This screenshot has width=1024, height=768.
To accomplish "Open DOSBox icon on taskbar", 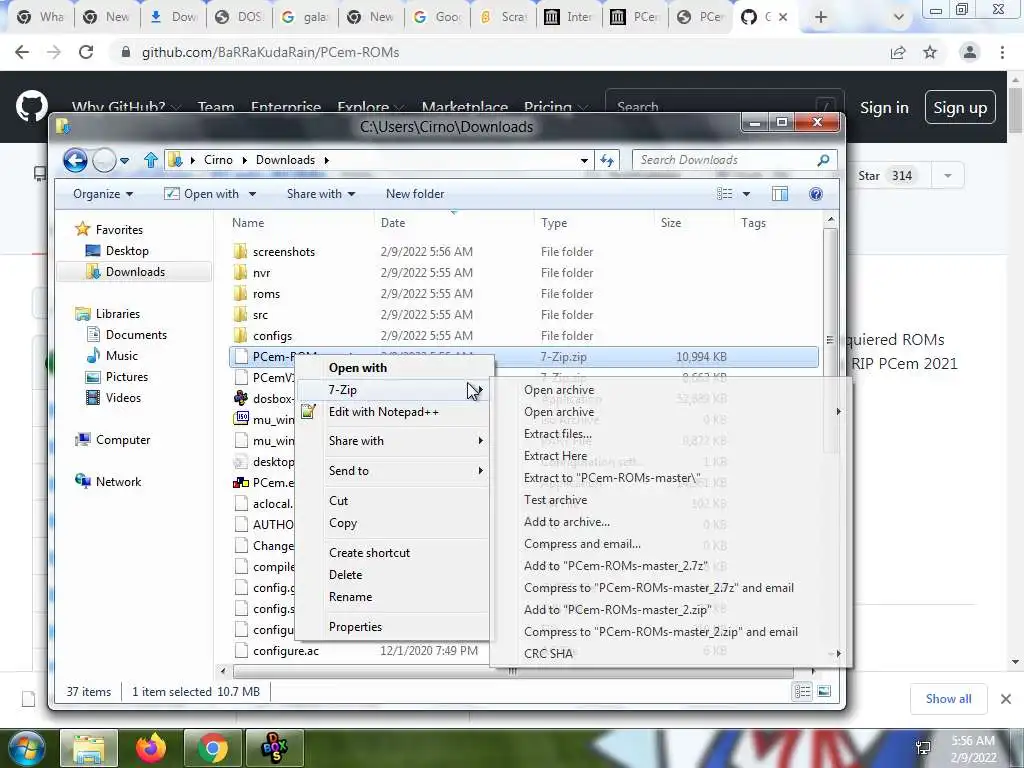I will pyautogui.click(x=274, y=748).
